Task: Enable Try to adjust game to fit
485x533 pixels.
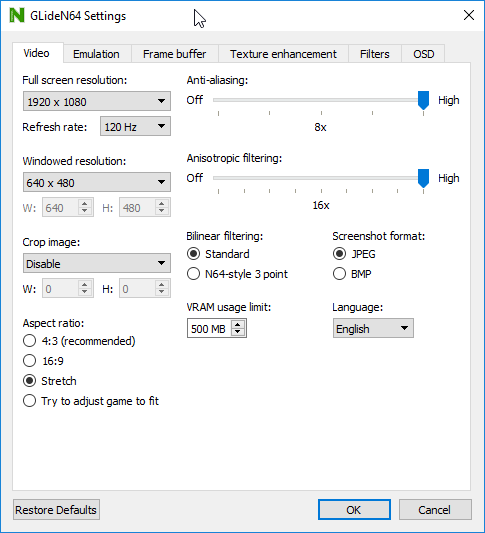Action: 91,401
